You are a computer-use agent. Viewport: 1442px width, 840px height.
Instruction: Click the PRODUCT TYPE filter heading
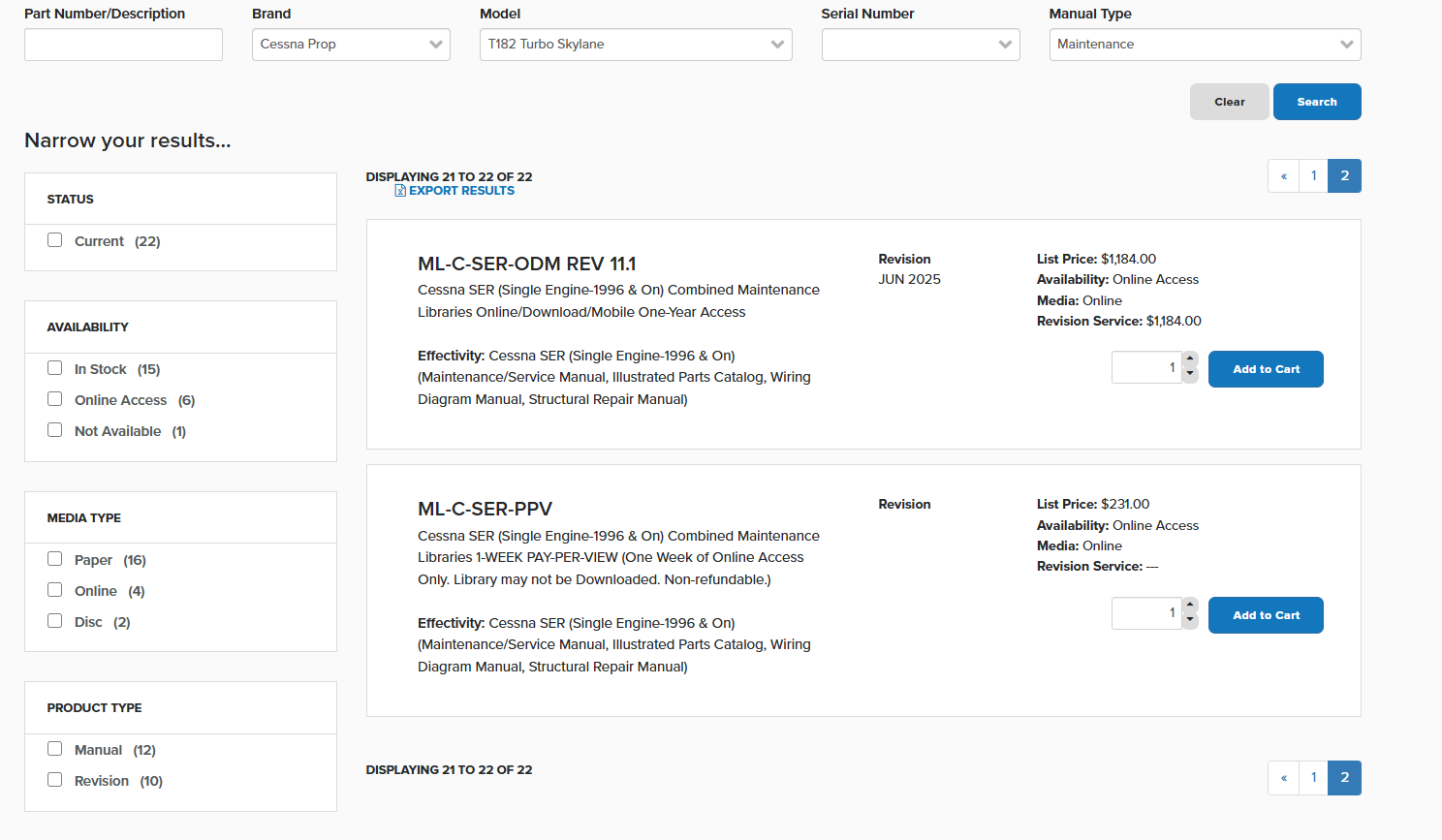click(94, 707)
